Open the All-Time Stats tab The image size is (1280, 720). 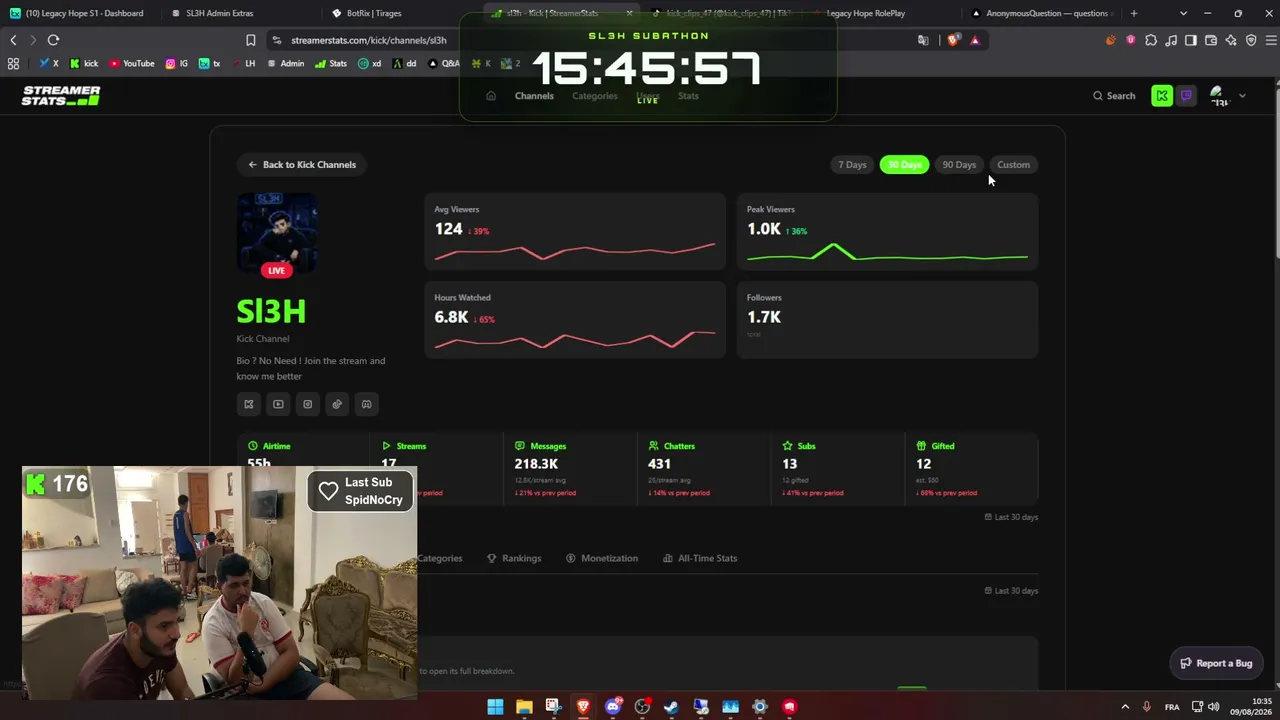[700, 558]
